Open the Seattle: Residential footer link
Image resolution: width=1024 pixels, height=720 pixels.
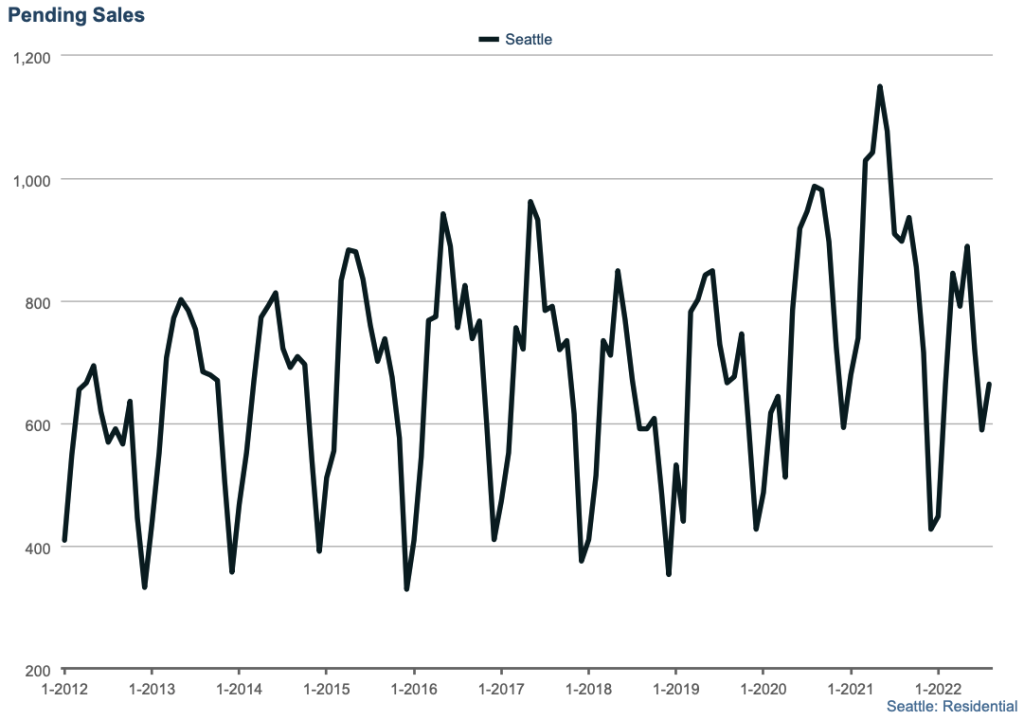click(x=951, y=707)
